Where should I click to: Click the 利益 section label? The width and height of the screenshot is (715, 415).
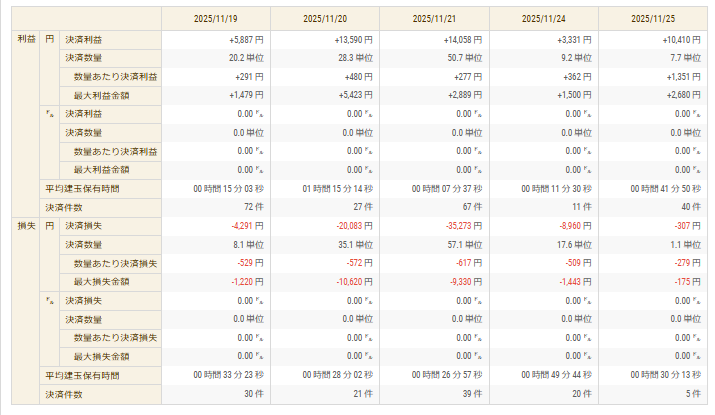pyautogui.click(x=26, y=39)
